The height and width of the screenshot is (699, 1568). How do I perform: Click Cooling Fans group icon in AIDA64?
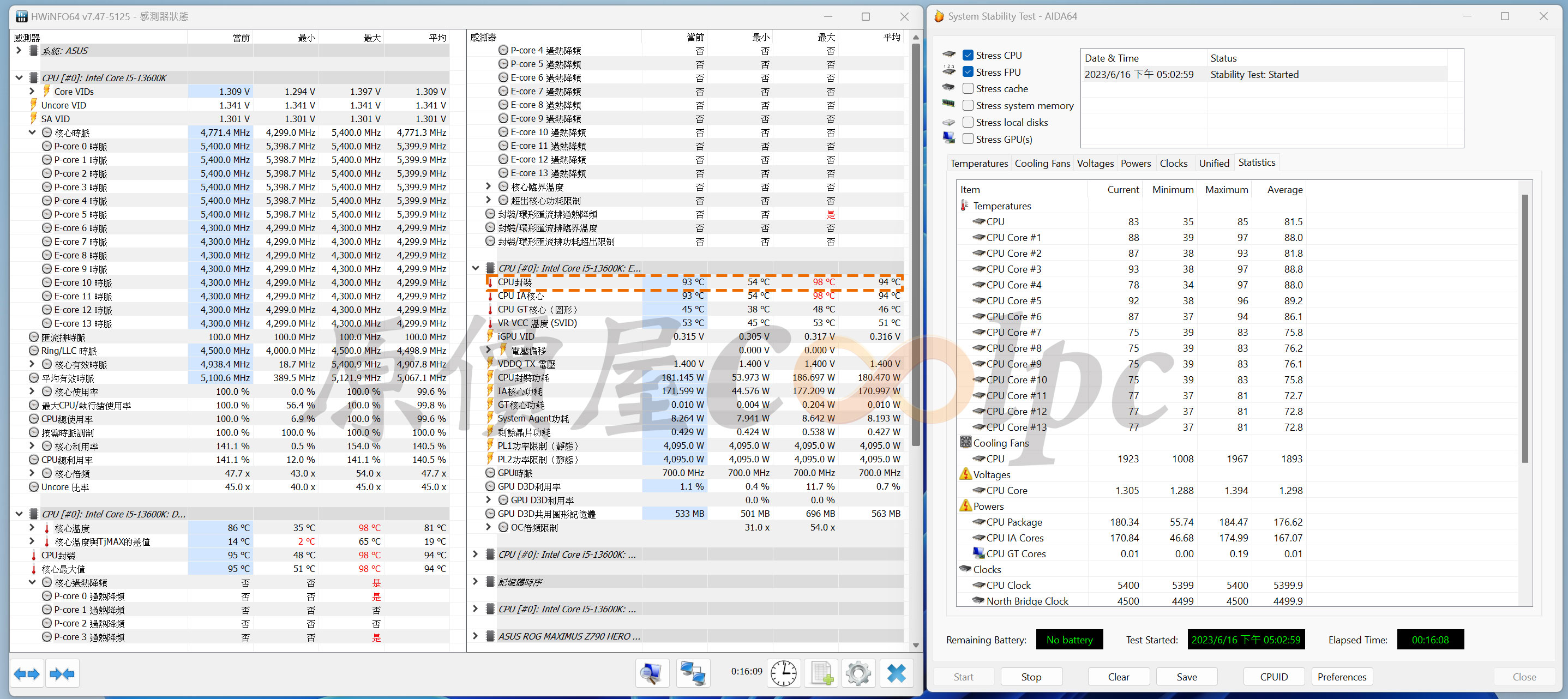pyautogui.click(x=965, y=442)
